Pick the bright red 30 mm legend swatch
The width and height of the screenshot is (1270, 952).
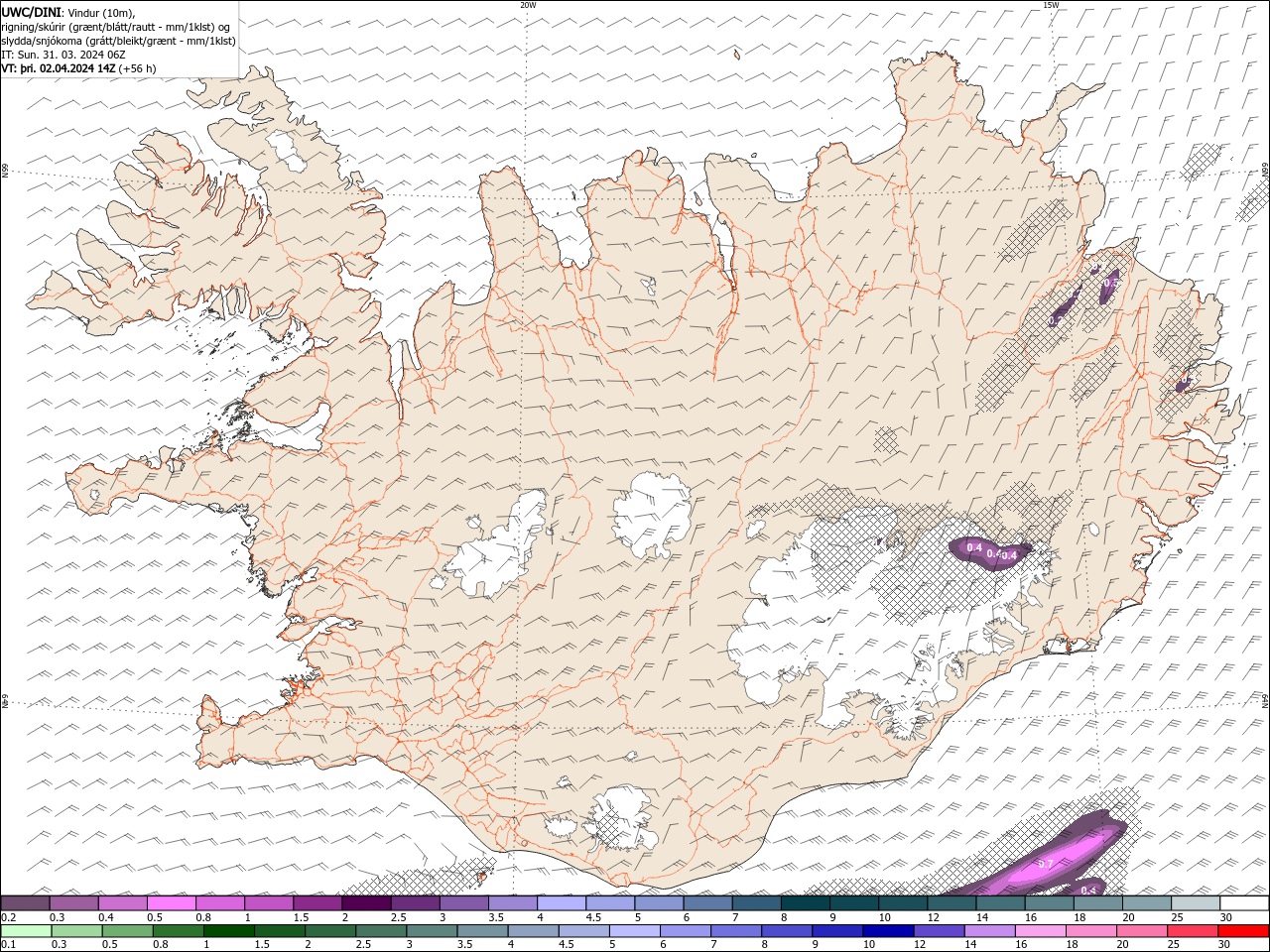tap(1243, 930)
